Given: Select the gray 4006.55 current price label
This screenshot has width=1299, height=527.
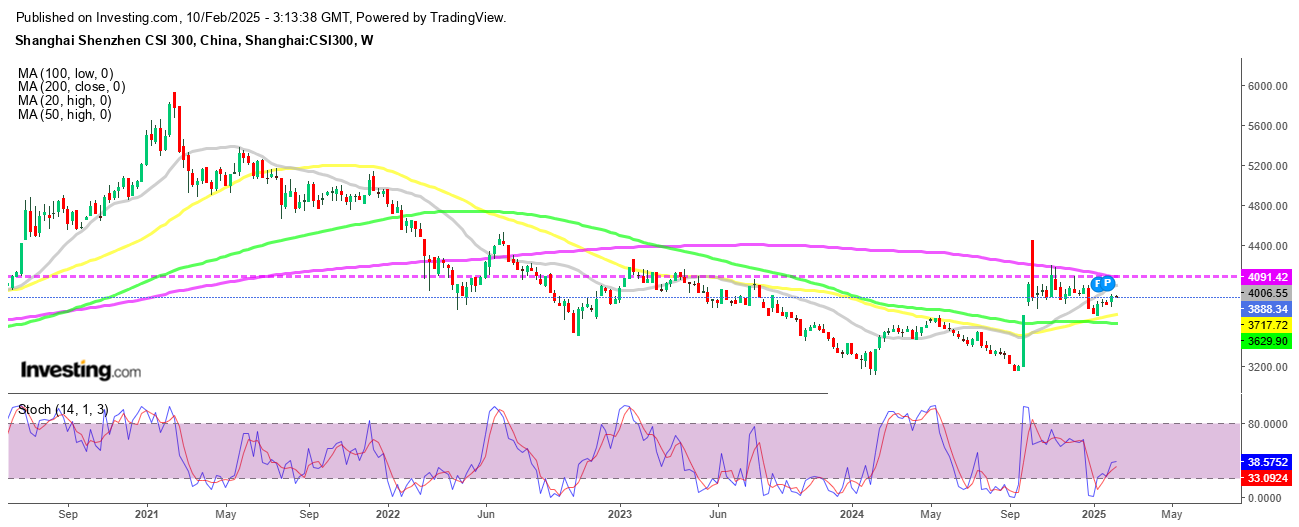Looking at the screenshot, I should pyautogui.click(x=1267, y=293).
